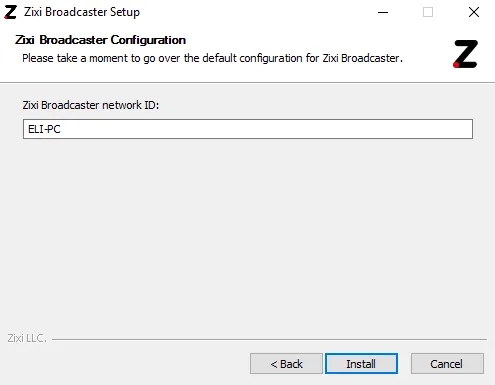
Task: Go back with the < Back button
Action: tap(286, 363)
